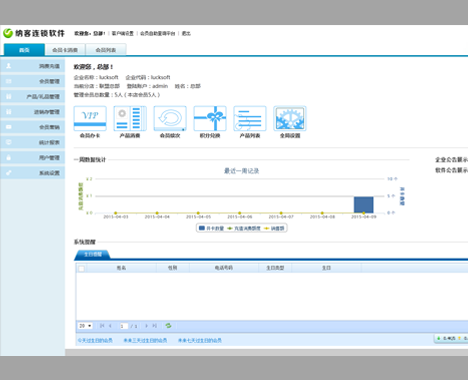The image size is (468, 380).
Task: Expand the 会员管理 sidebar section
Action: pos(33,81)
